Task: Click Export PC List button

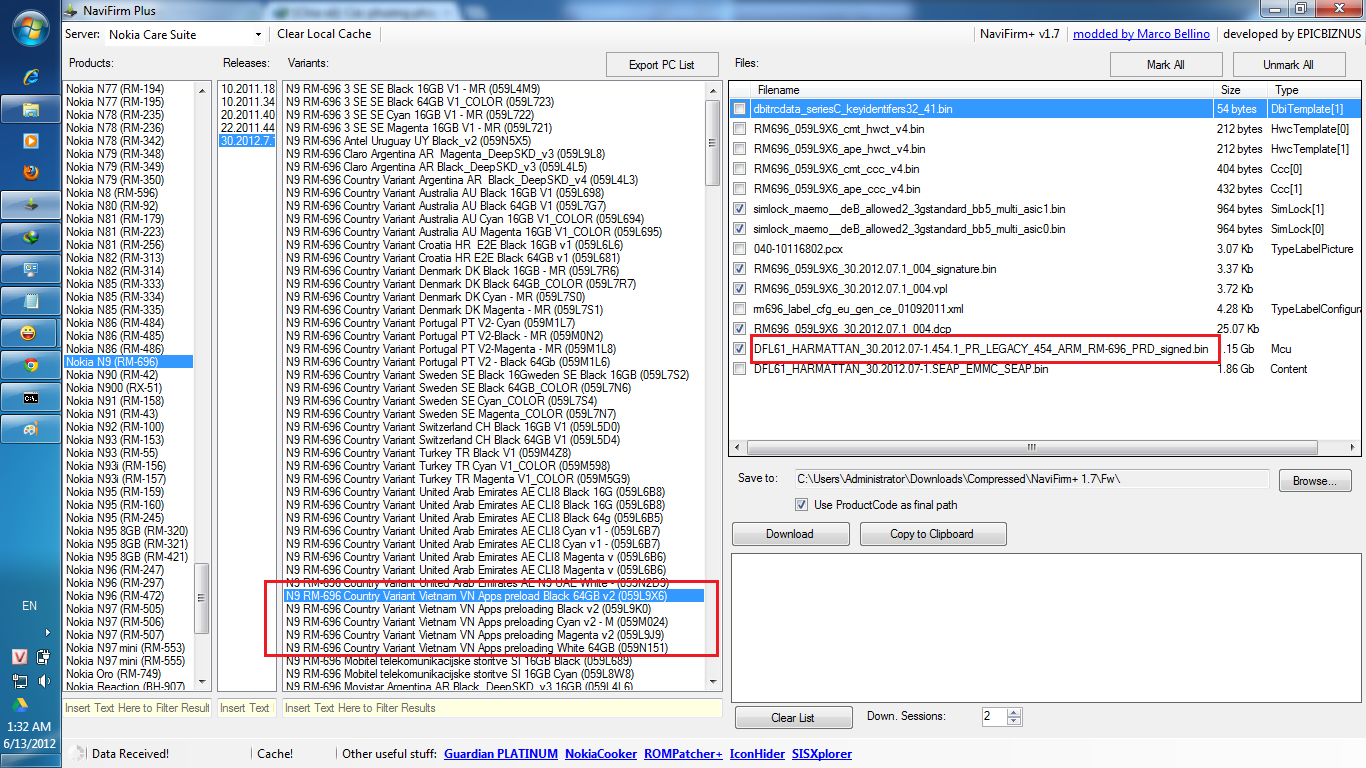Action: tap(662, 65)
